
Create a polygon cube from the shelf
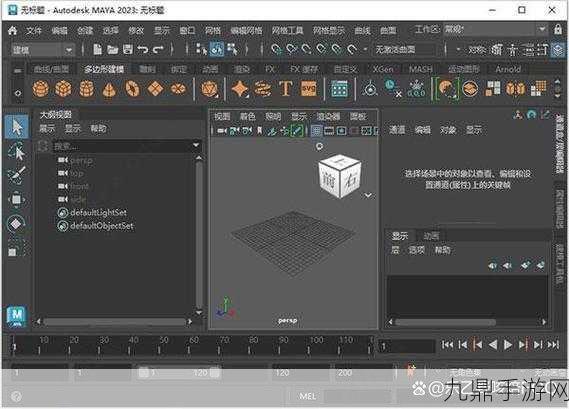tap(64, 89)
